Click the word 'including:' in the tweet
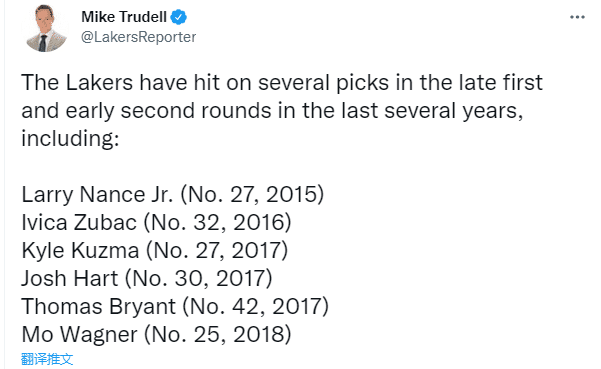The height and width of the screenshot is (369, 601). click(70, 138)
